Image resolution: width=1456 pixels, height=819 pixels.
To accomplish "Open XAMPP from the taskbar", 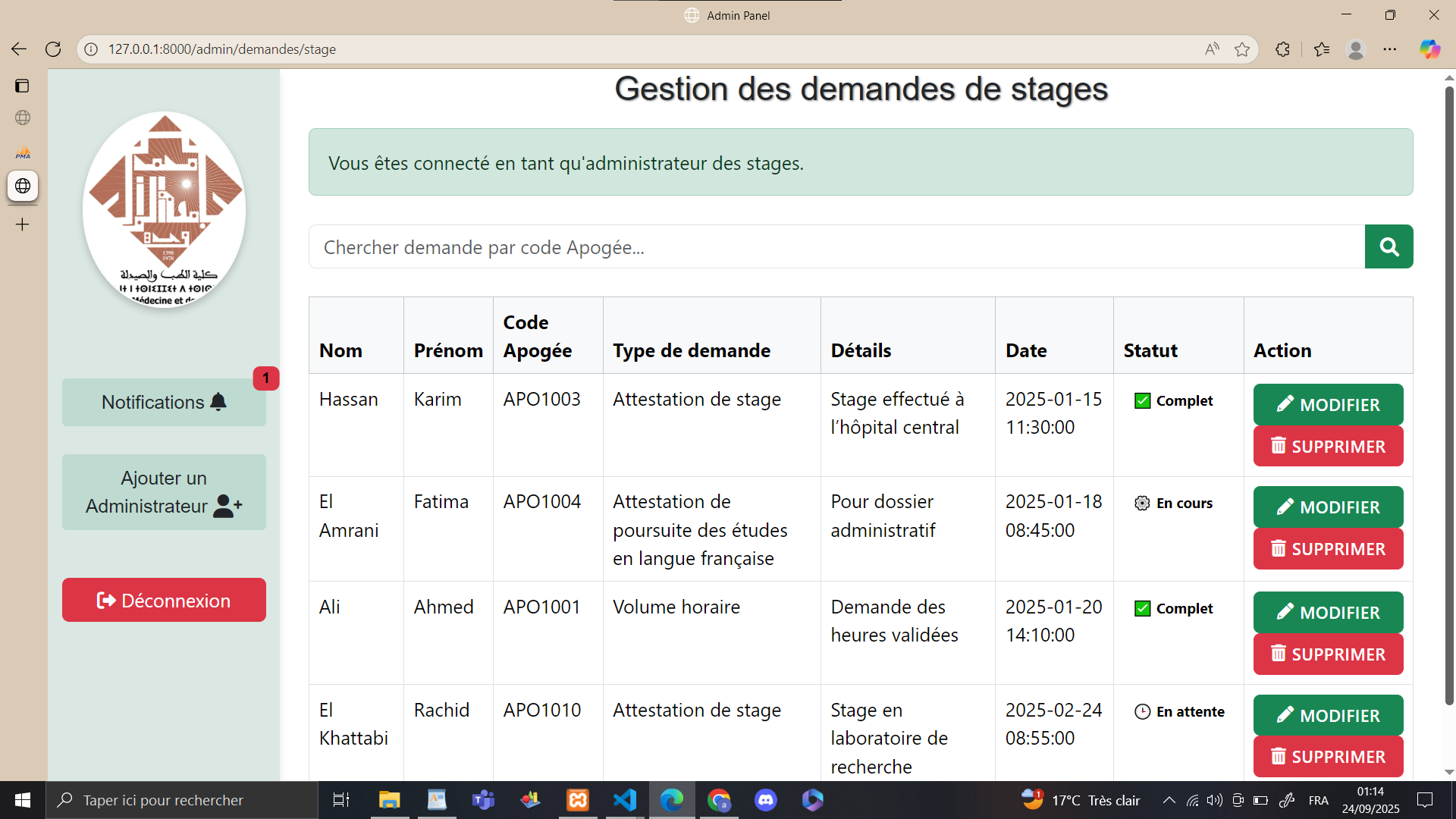I will (x=578, y=800).
